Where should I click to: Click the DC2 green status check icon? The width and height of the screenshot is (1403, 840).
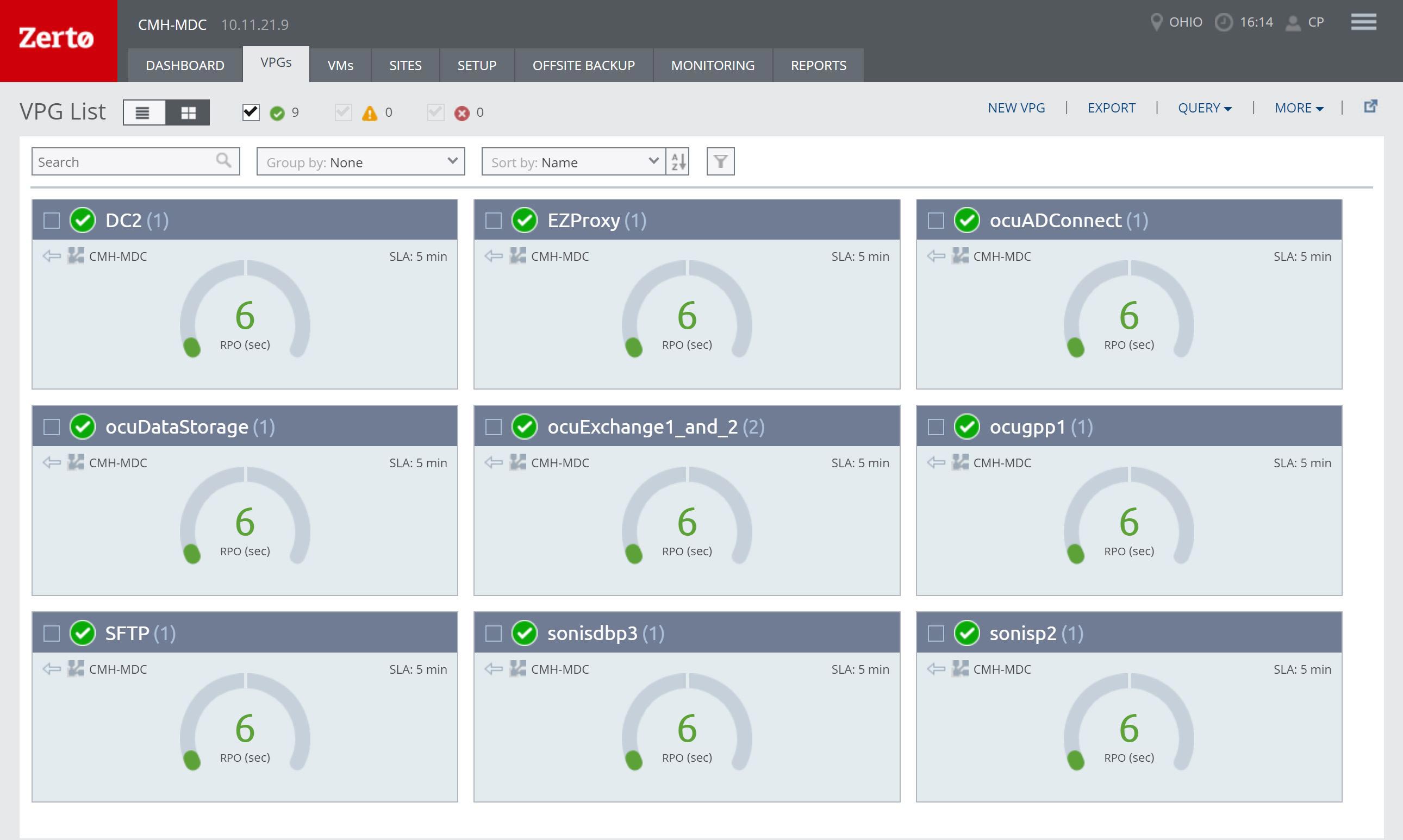point(83,220)
